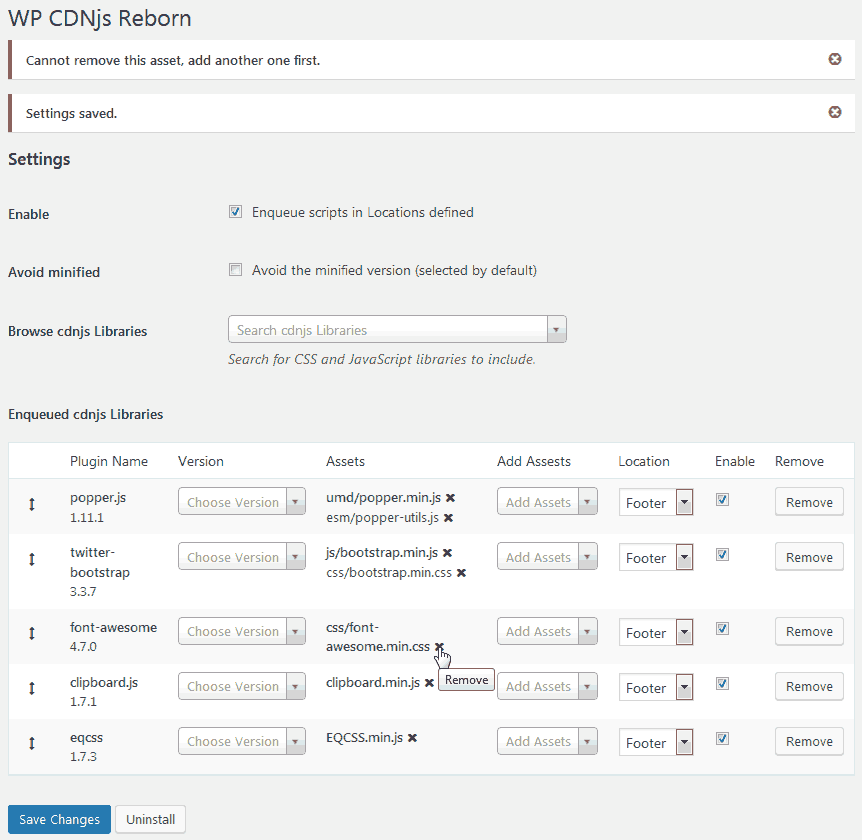
Task: Remove the js/bootstrap.min.js asset
Action: coord(448,552)
